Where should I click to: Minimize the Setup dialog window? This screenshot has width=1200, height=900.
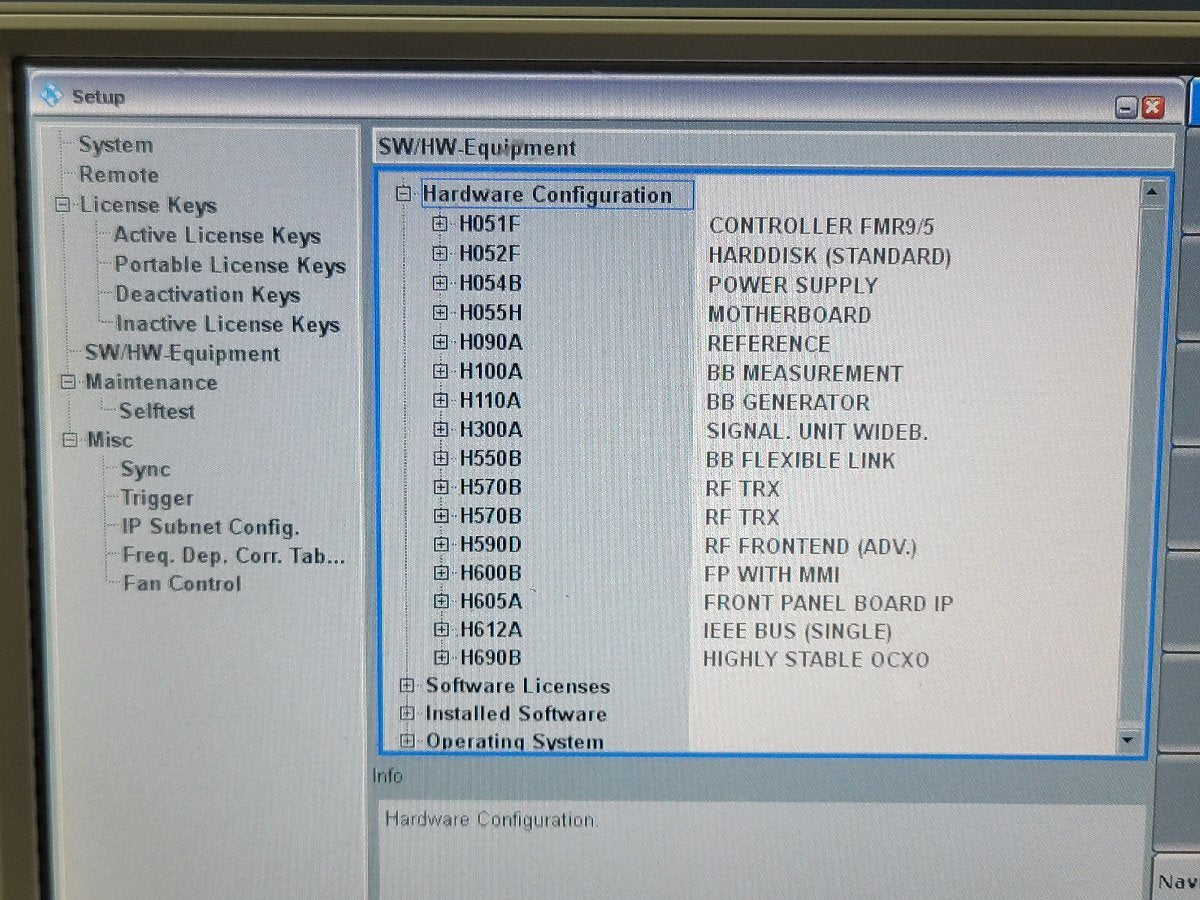(x=1127, y=108)
